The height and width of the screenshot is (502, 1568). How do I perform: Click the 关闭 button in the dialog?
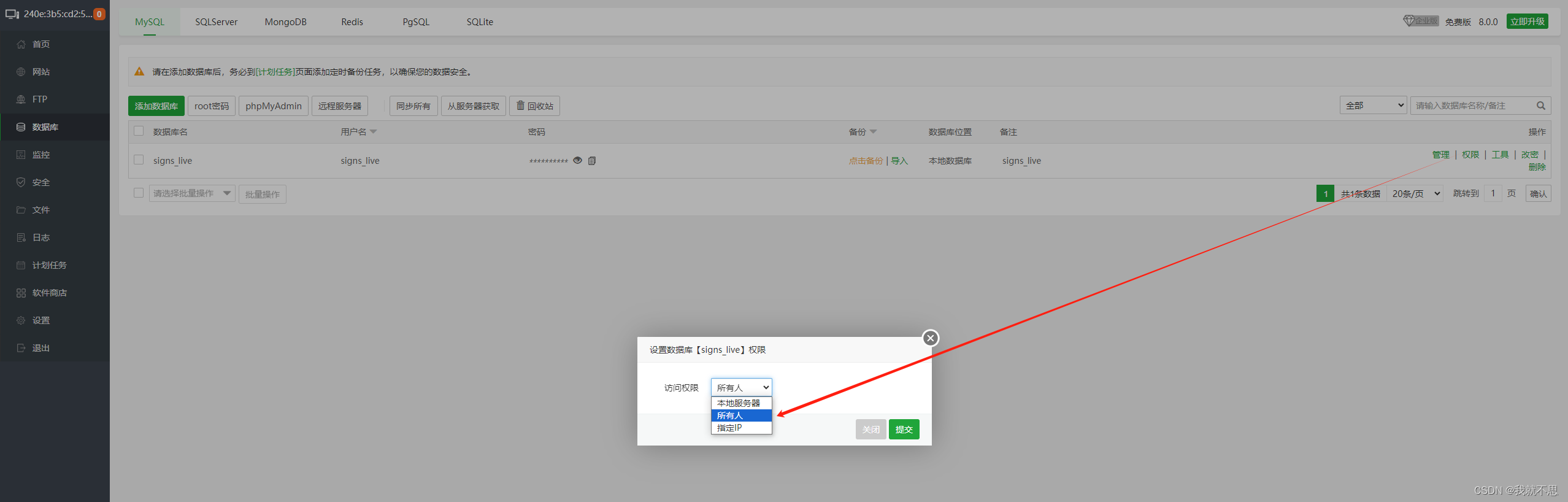870,429
